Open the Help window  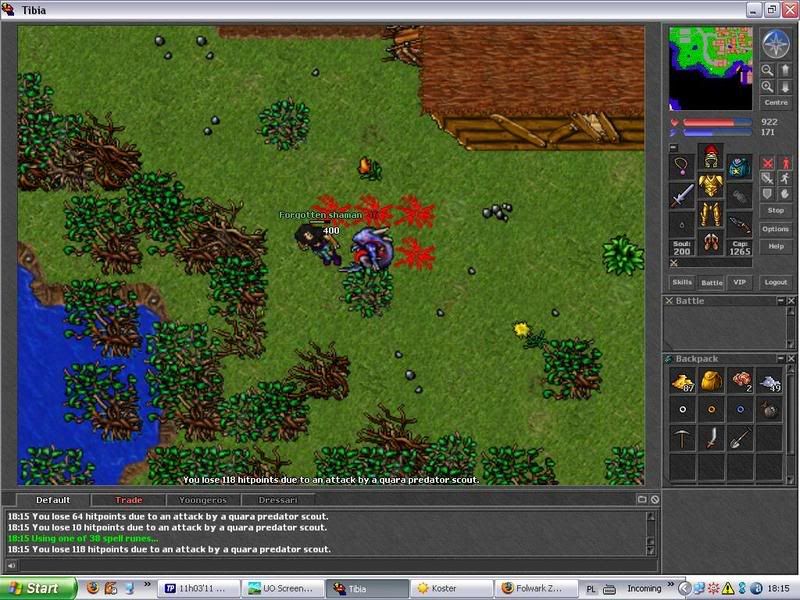tap(776, 246)
